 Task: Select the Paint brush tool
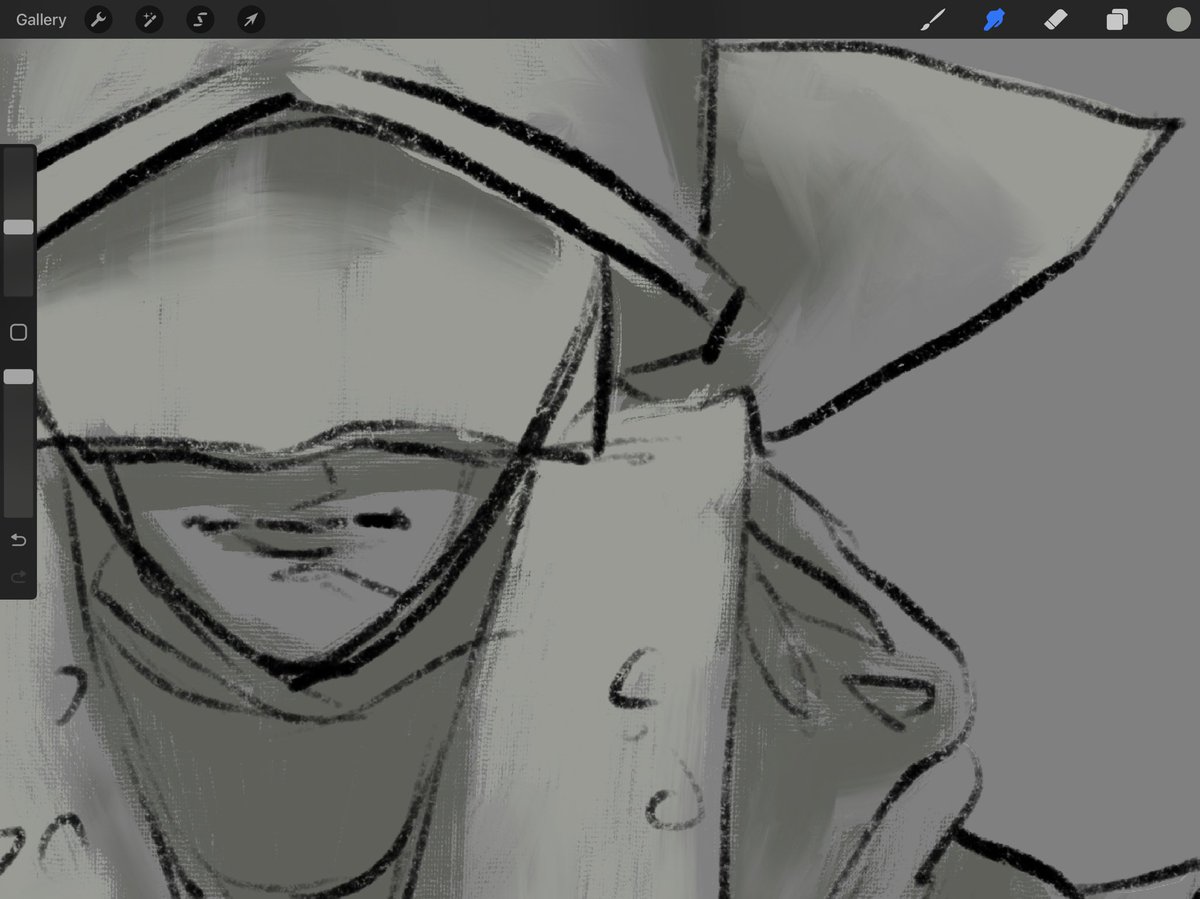[933, 19]
